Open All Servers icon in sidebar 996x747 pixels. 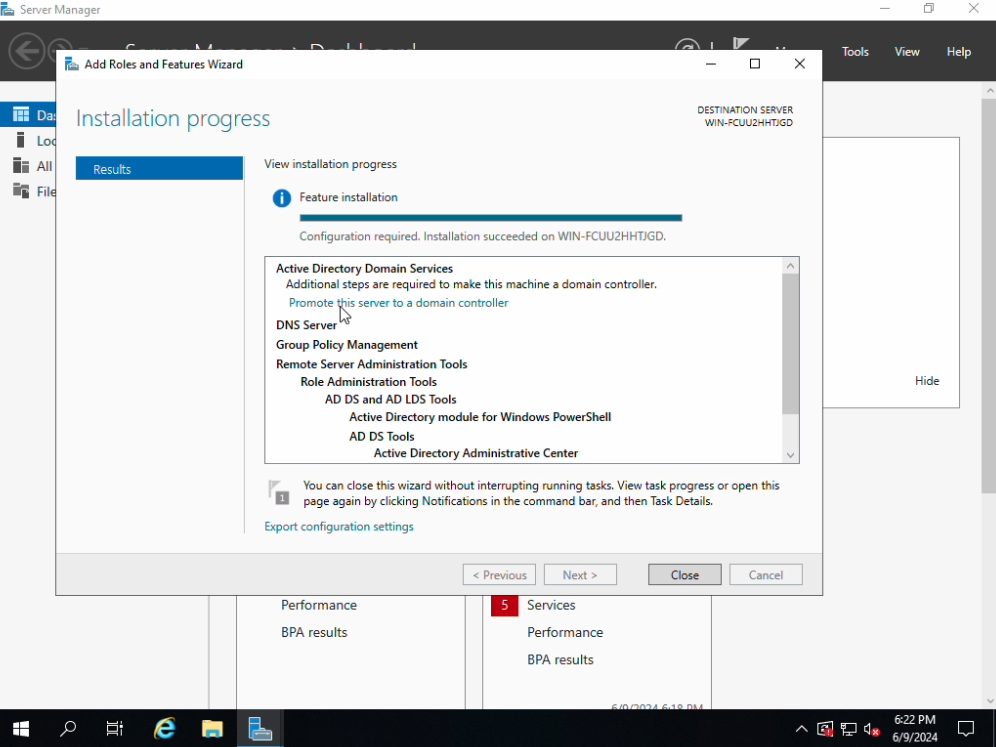[x=21, y=166]
